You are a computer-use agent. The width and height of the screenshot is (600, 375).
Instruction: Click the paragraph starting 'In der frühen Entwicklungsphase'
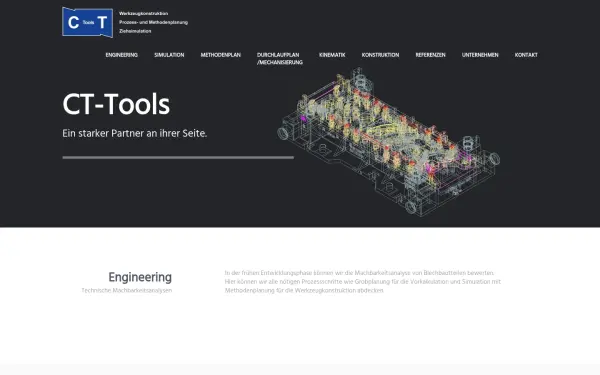[362, 282]
